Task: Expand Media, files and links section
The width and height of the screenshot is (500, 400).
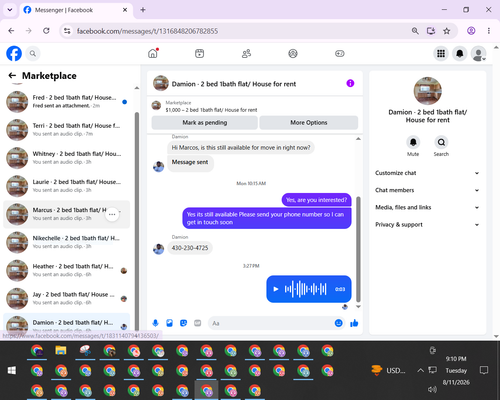Action: (427, 207)
